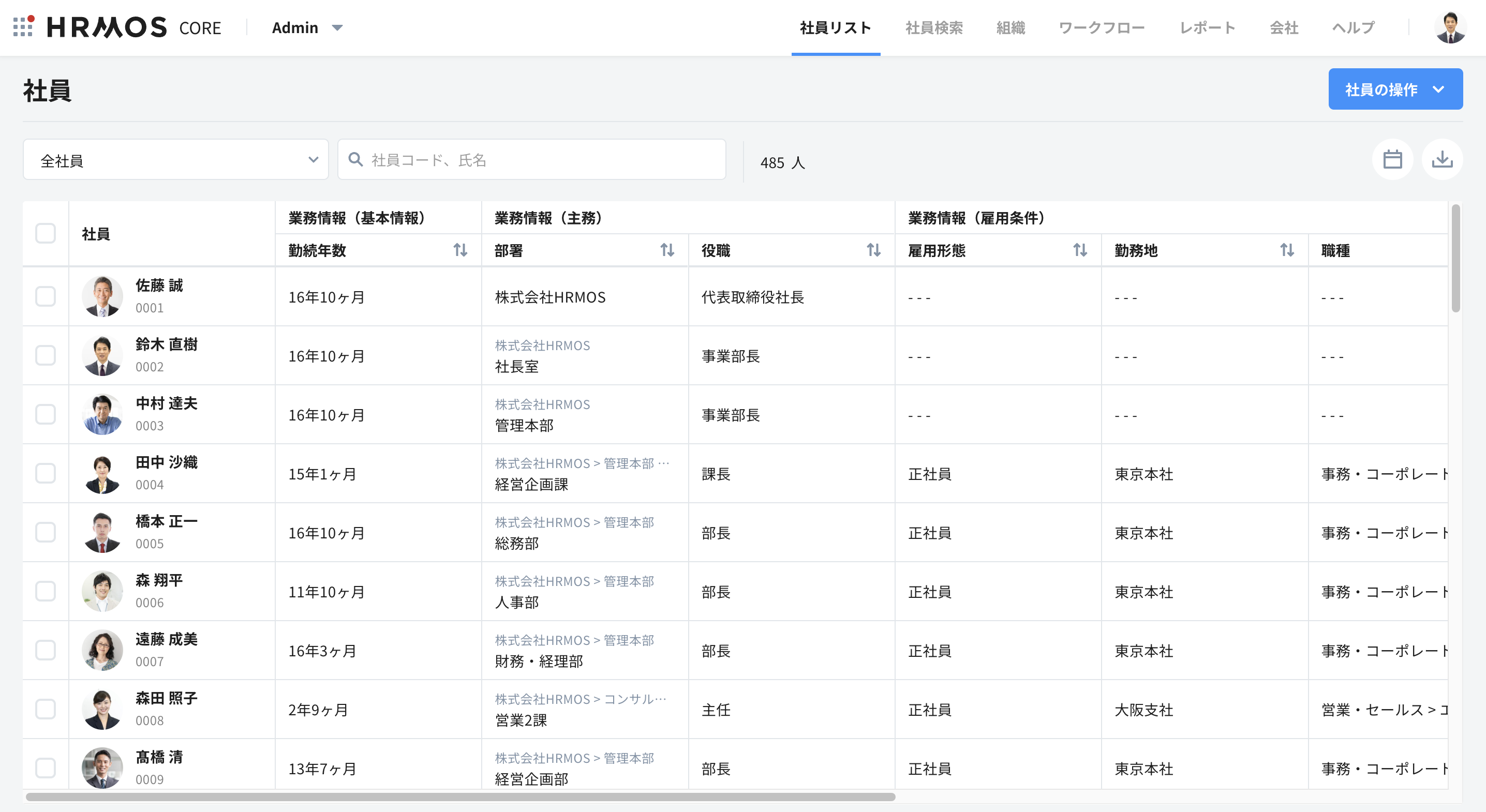Open the app launcher grid icon
1486x812 pixels.
pos(23,27)
